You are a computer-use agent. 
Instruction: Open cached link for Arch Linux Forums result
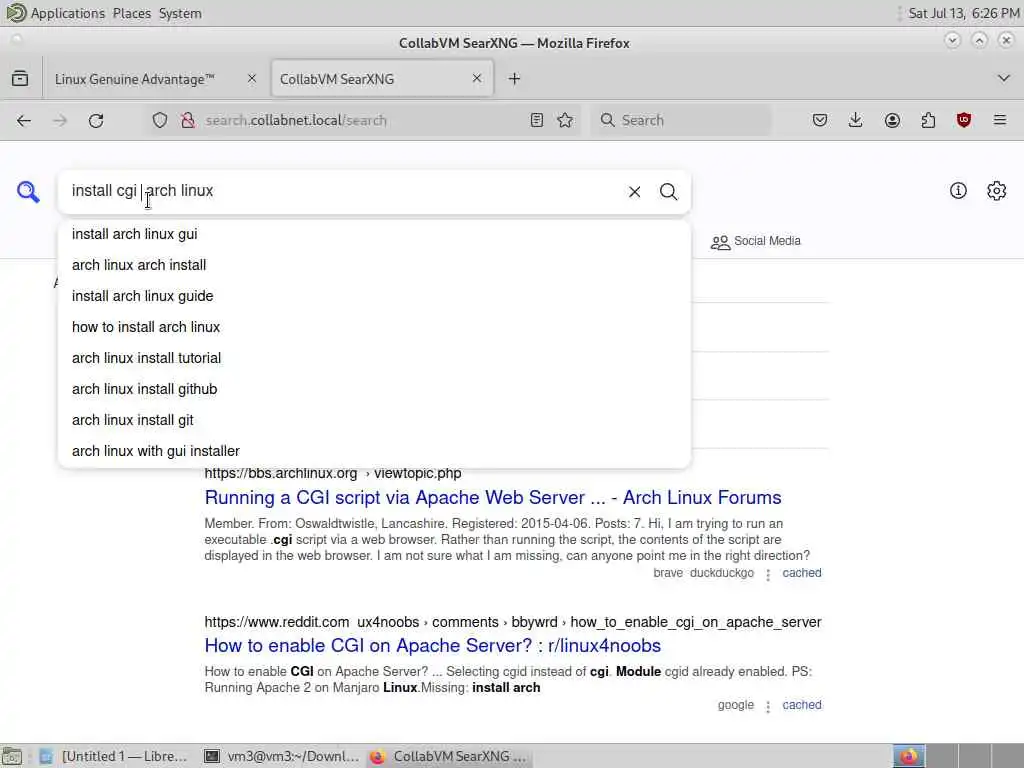click(x=801, y=573)
